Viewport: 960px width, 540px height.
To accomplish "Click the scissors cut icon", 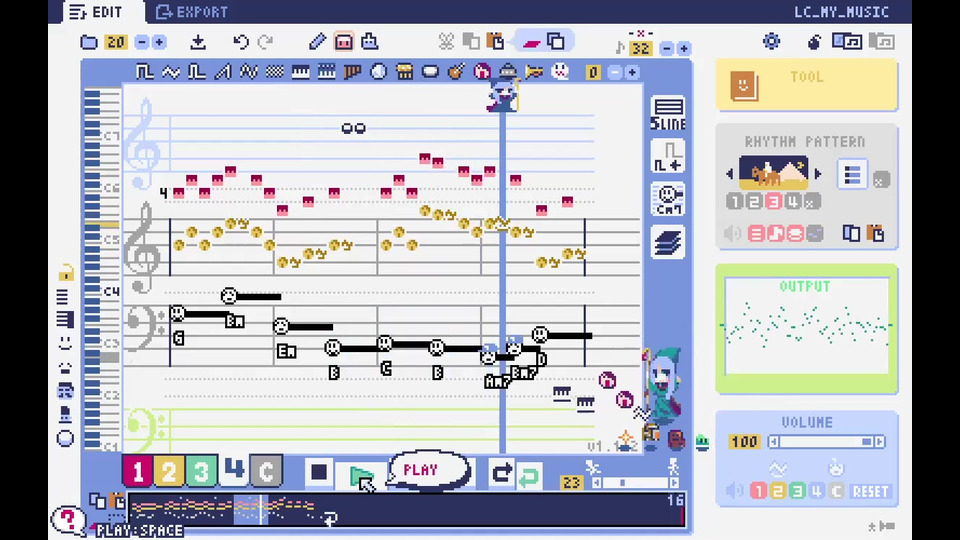I will point(446,42).
